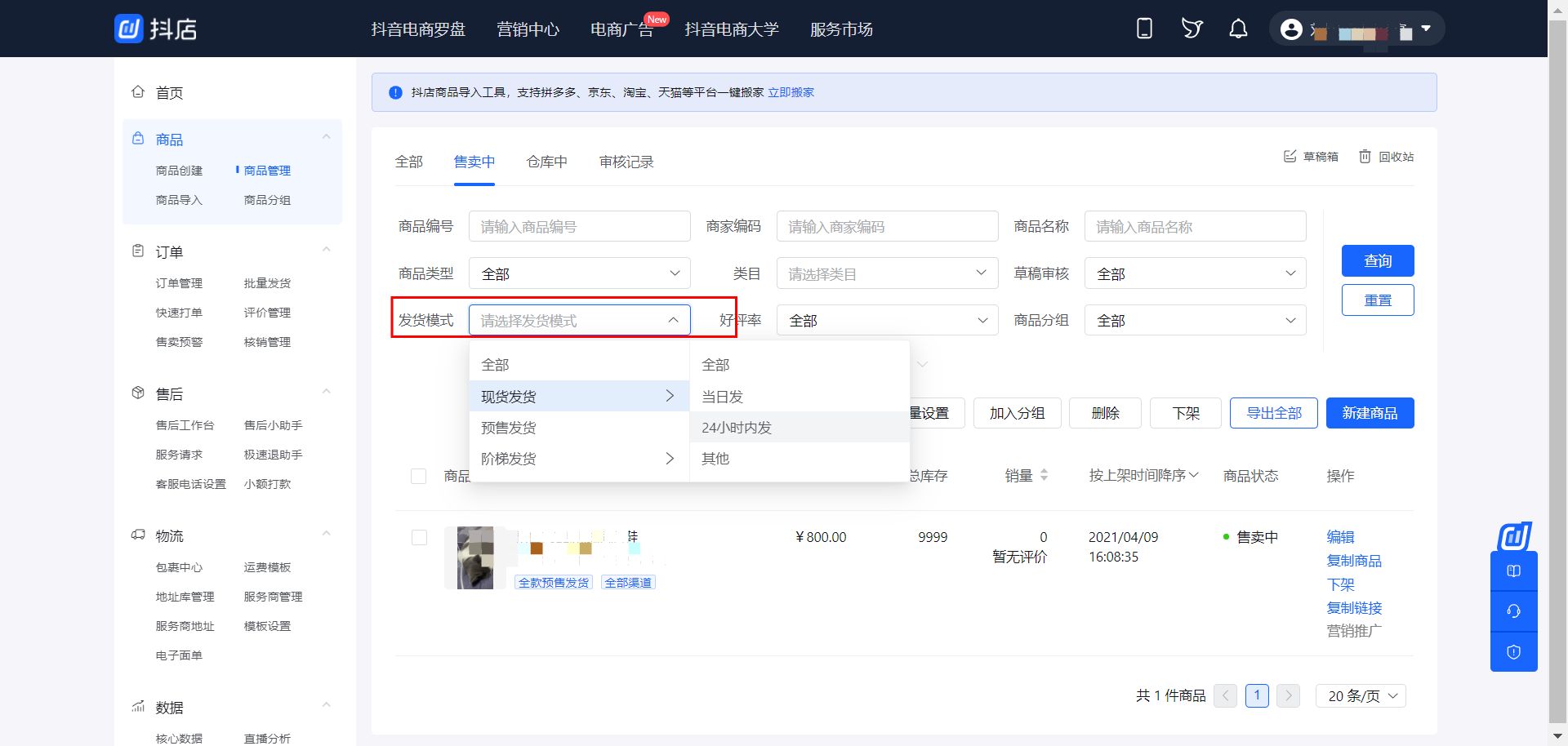Open the 商品分组 filter dropdown

1196,320
